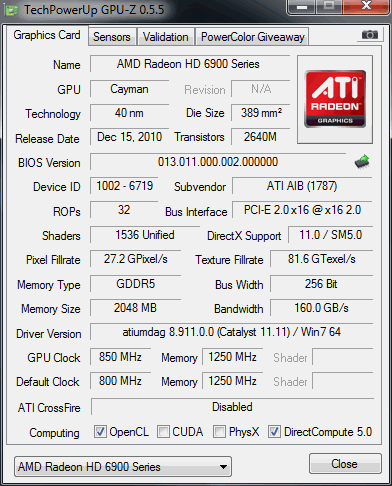This screenshot has height=486, width=392.
Task: Click the Close button
Action: pos(345,463)
